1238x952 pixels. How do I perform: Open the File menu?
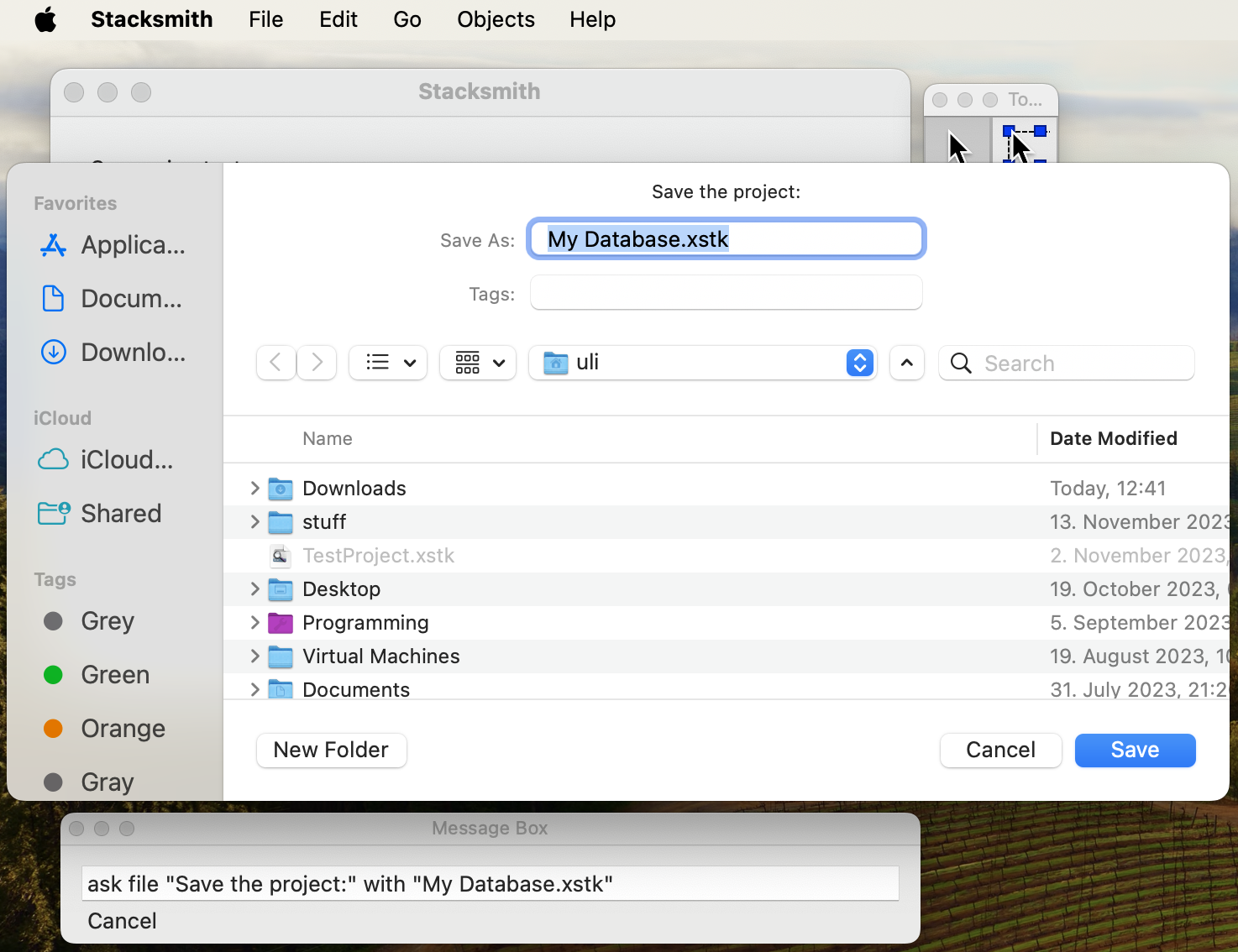tap(265, 19)
